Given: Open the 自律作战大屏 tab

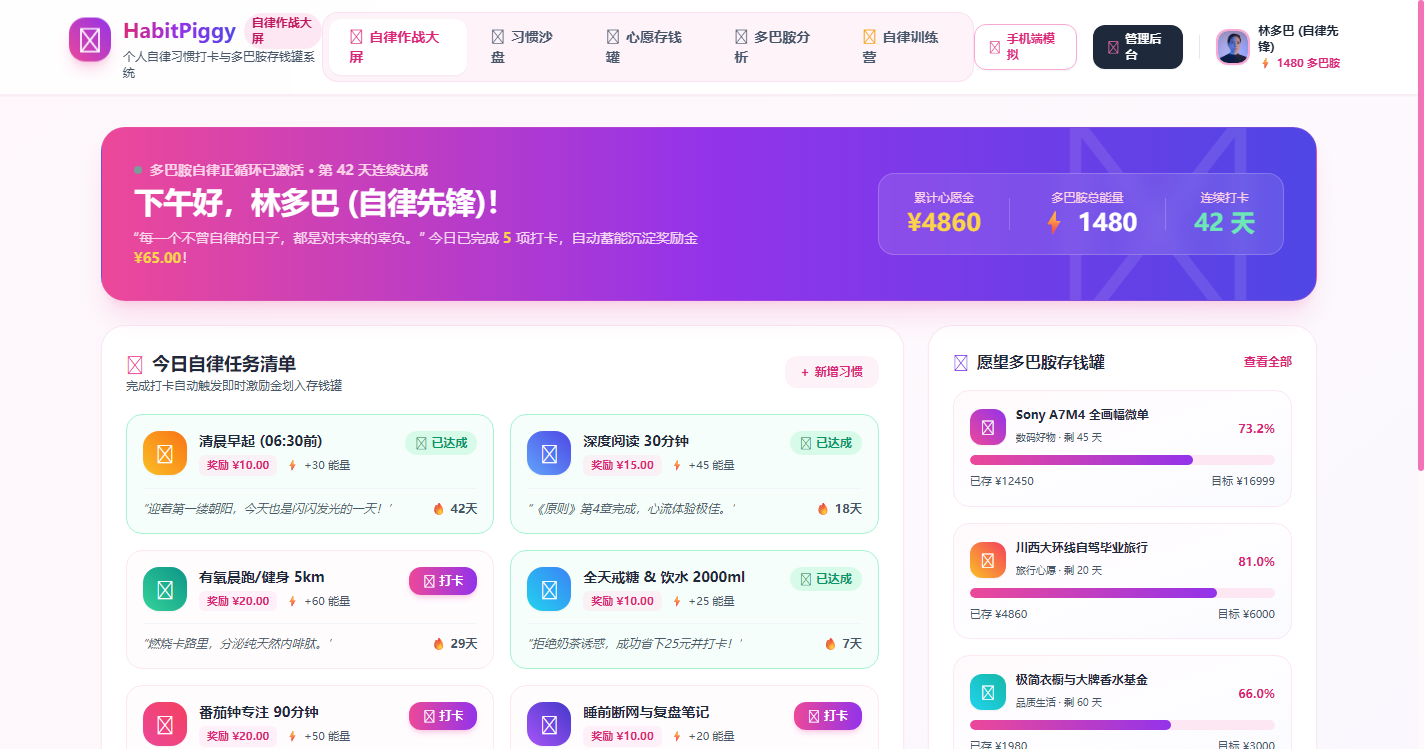Looking at the screenshot, I should click(398, 47).
